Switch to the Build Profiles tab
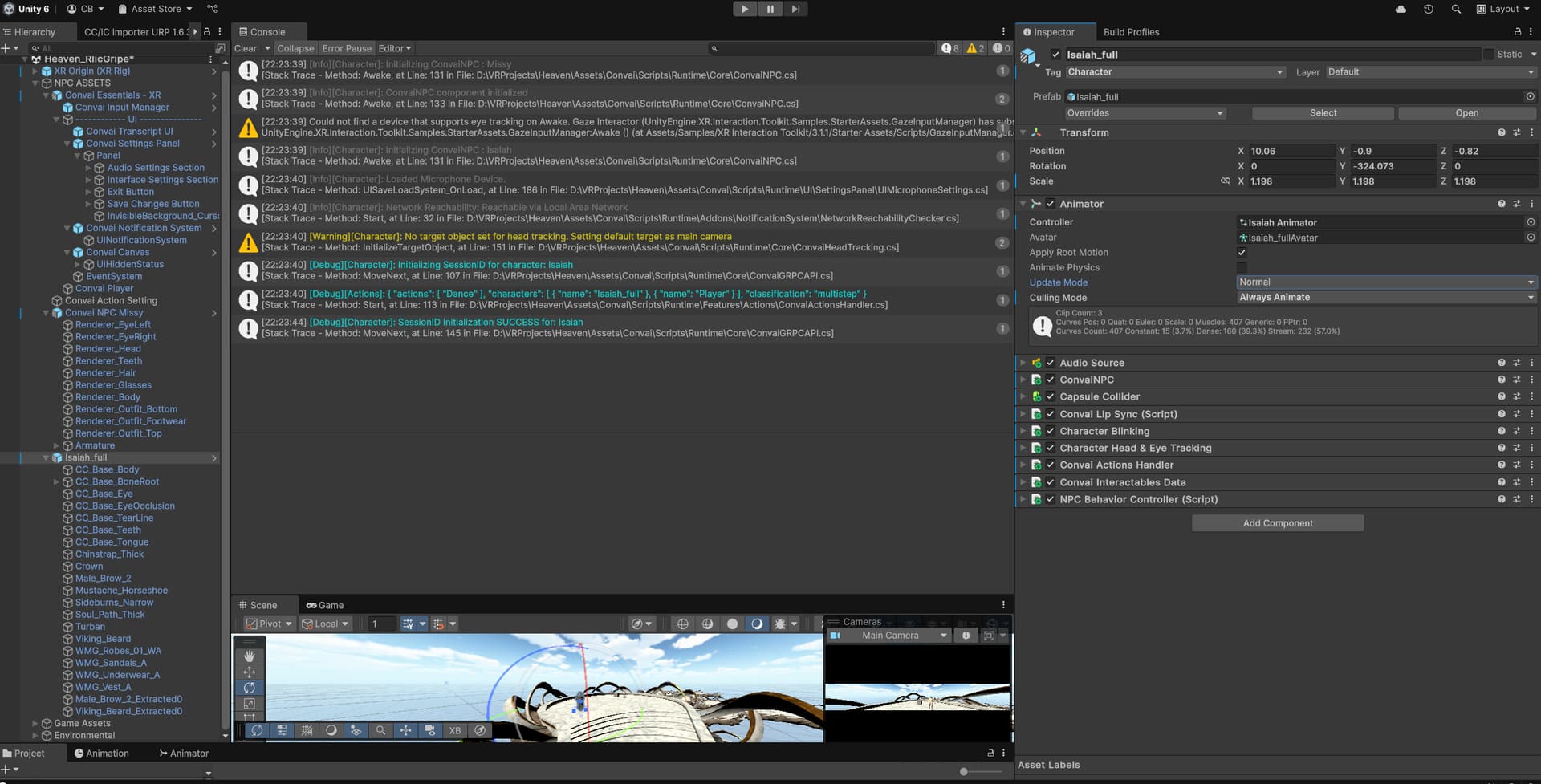 [1131, 32]
